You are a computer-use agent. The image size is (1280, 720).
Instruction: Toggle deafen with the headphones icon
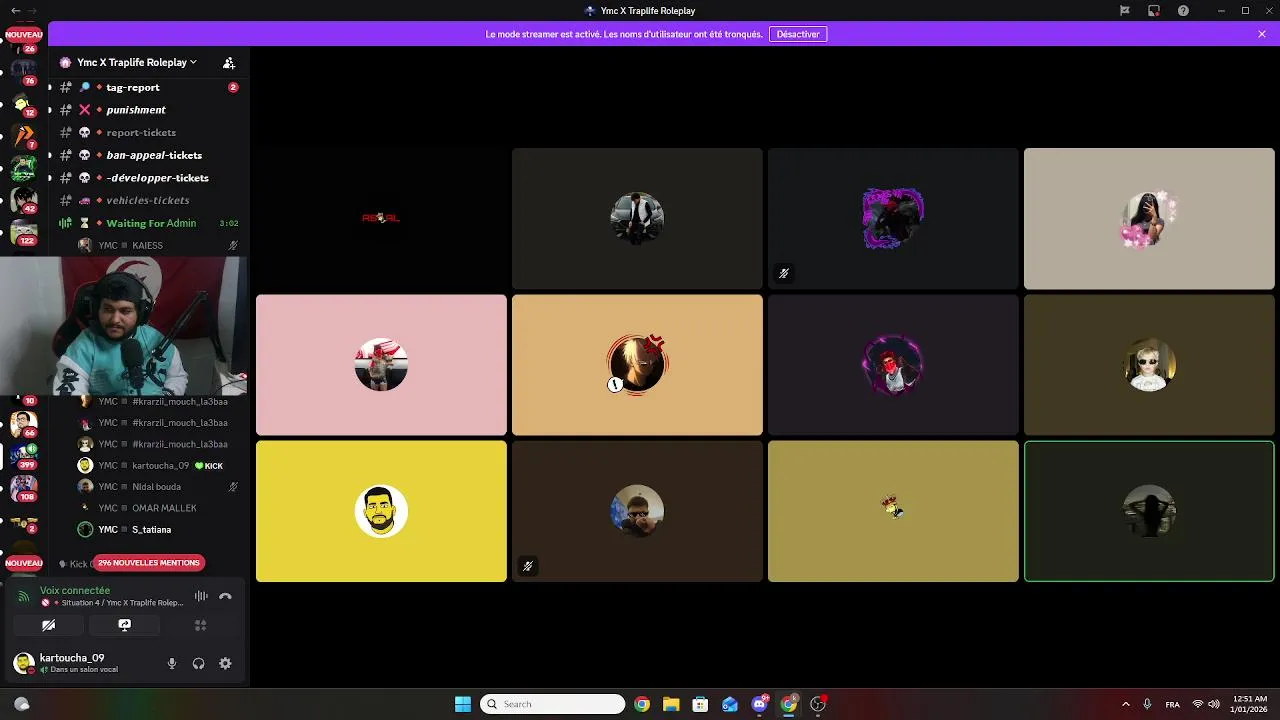coord(198,663)
